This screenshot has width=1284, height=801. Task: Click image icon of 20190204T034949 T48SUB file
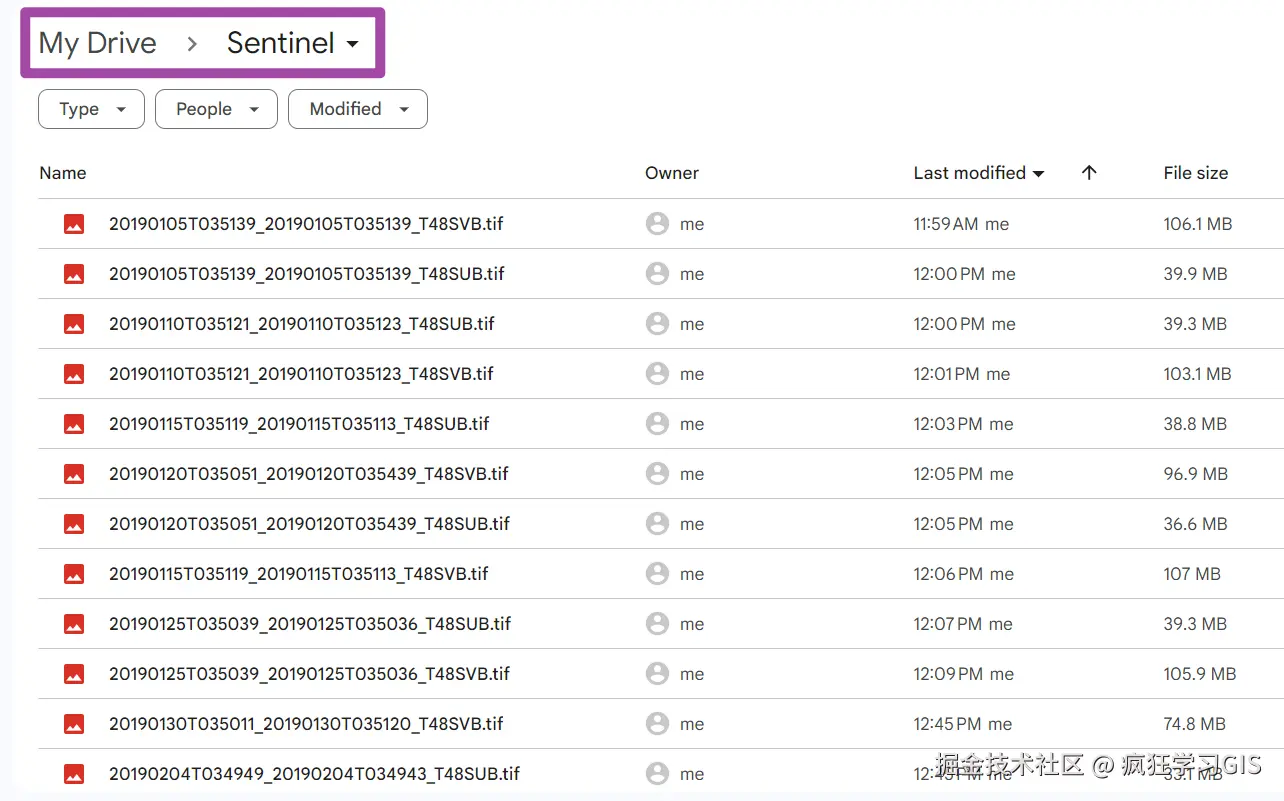74,774
